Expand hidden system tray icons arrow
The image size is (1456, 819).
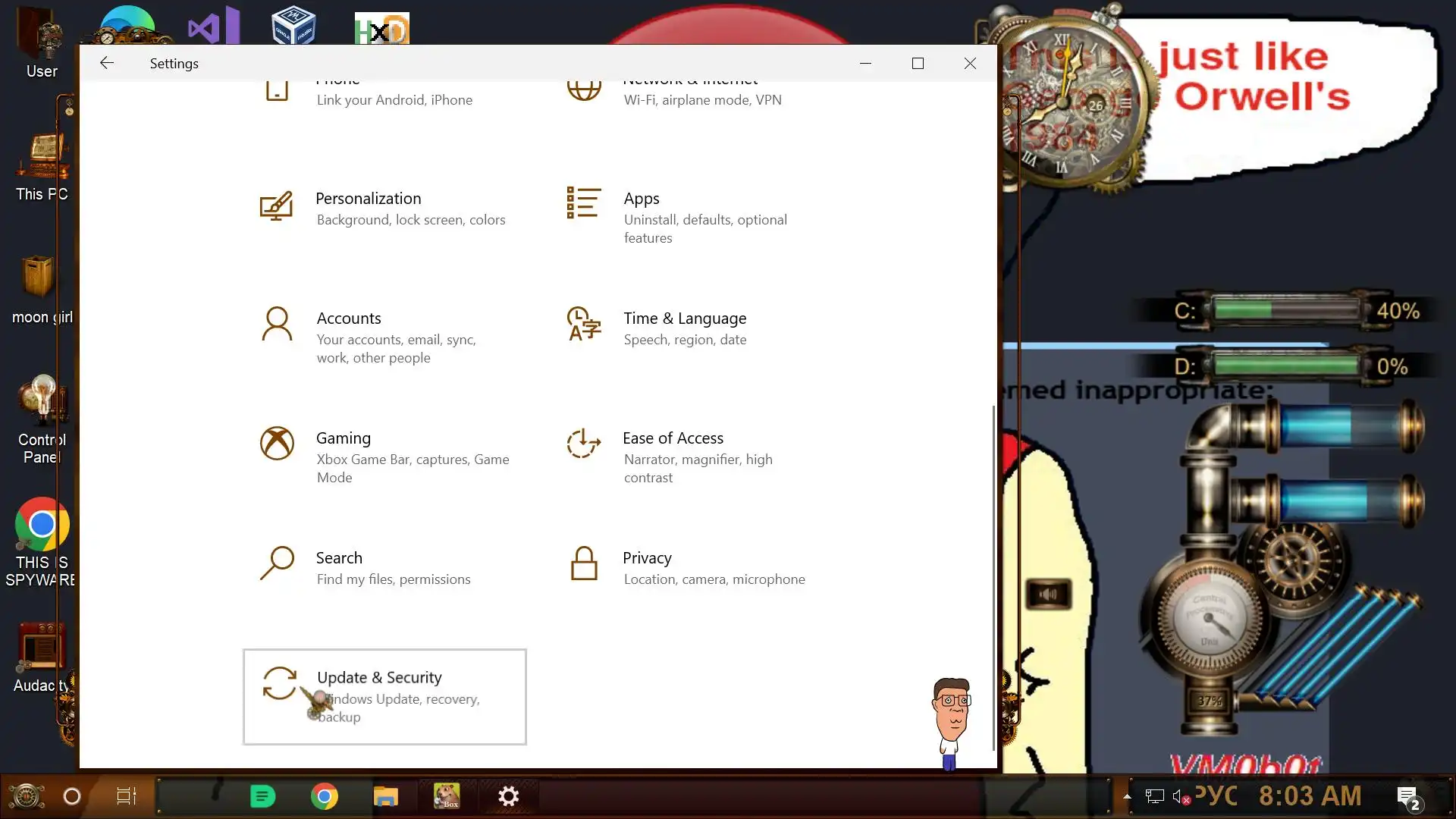(x=1127, y=796)
